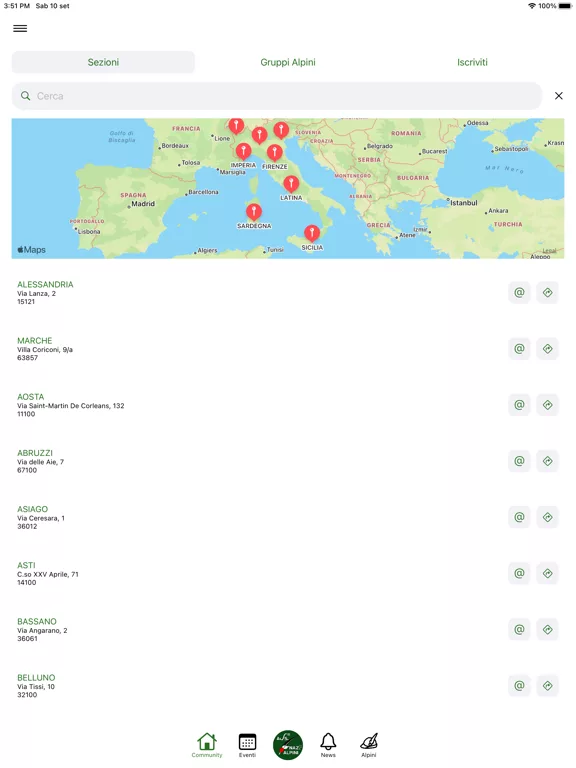This screenshot has height=768, width=576.
Task: Email the ASIAGO section
Action: coord(519,517)
